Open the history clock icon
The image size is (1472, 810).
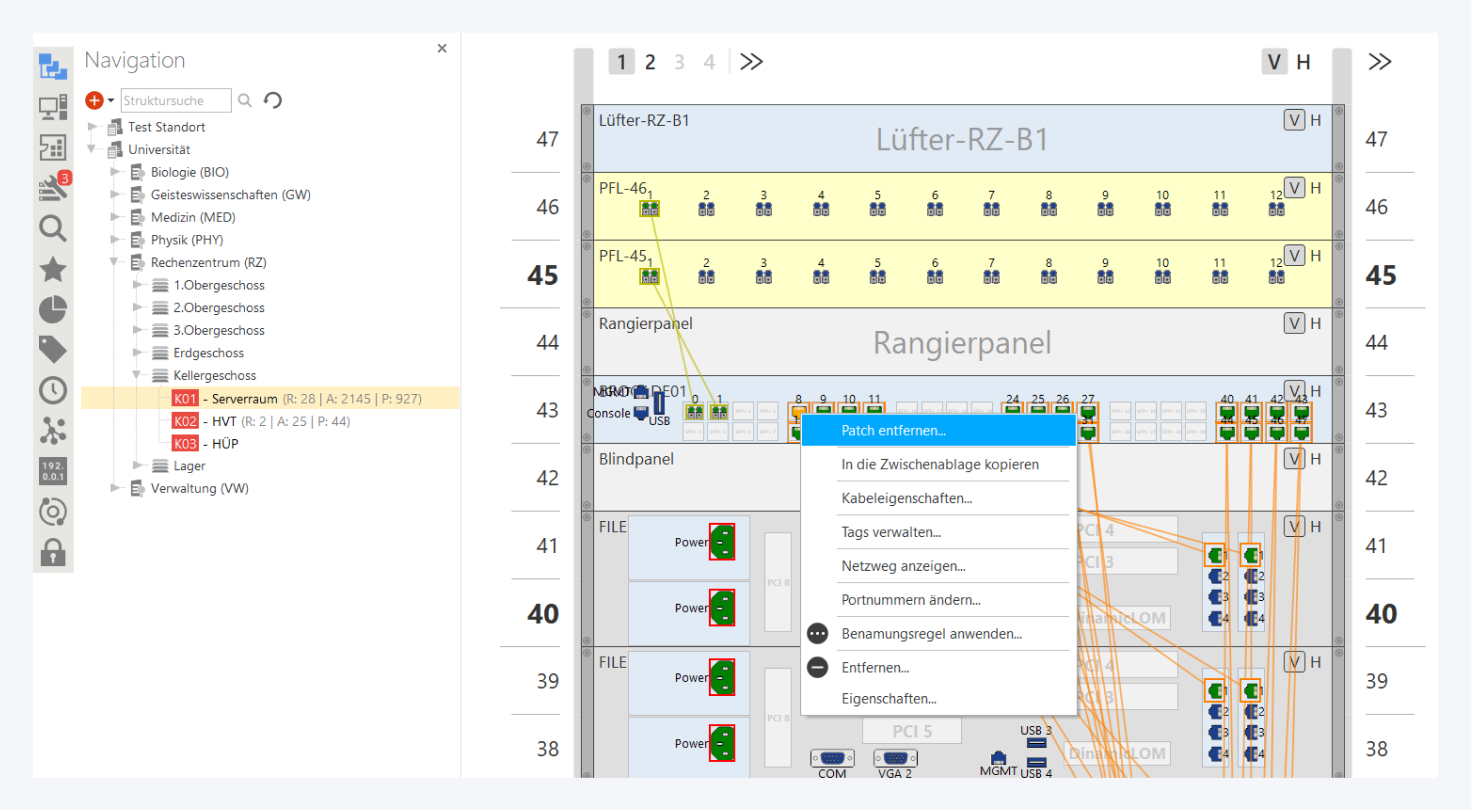(x=53, y=390)
